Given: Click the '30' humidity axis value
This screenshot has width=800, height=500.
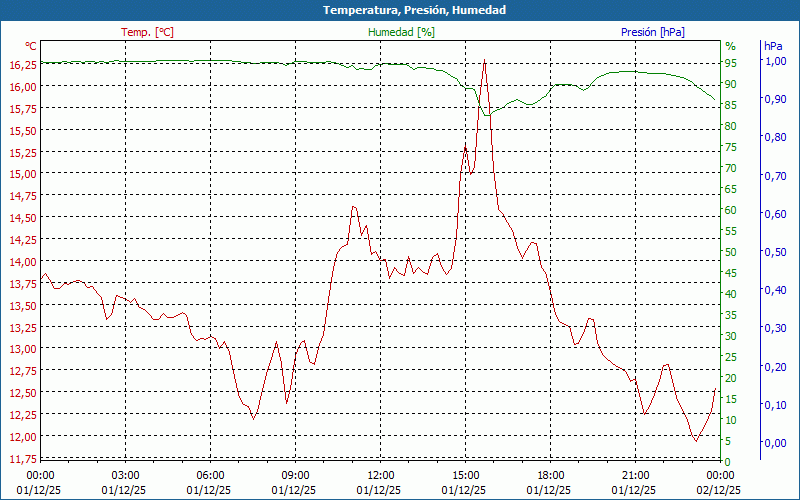Looking at the screenshot, I should 731,336.
